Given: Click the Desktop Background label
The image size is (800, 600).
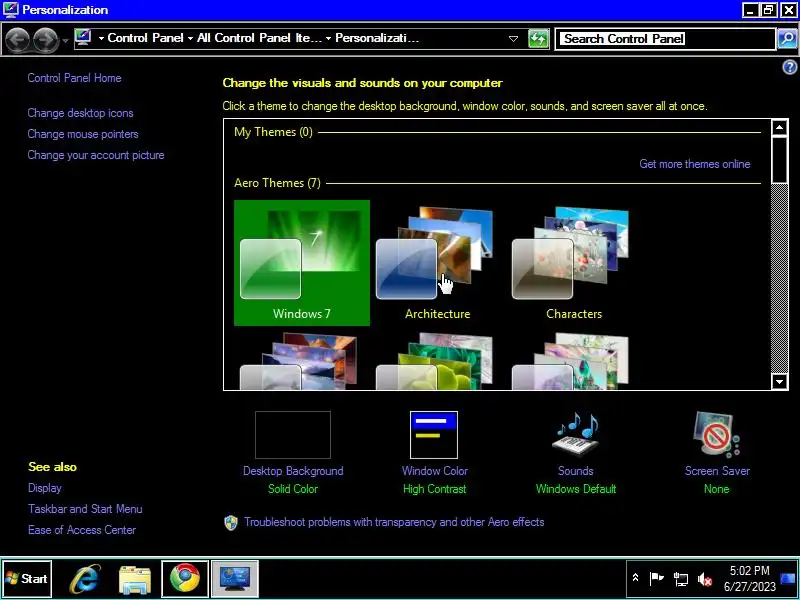Looking at the screenshot, I should coord(293,471).
